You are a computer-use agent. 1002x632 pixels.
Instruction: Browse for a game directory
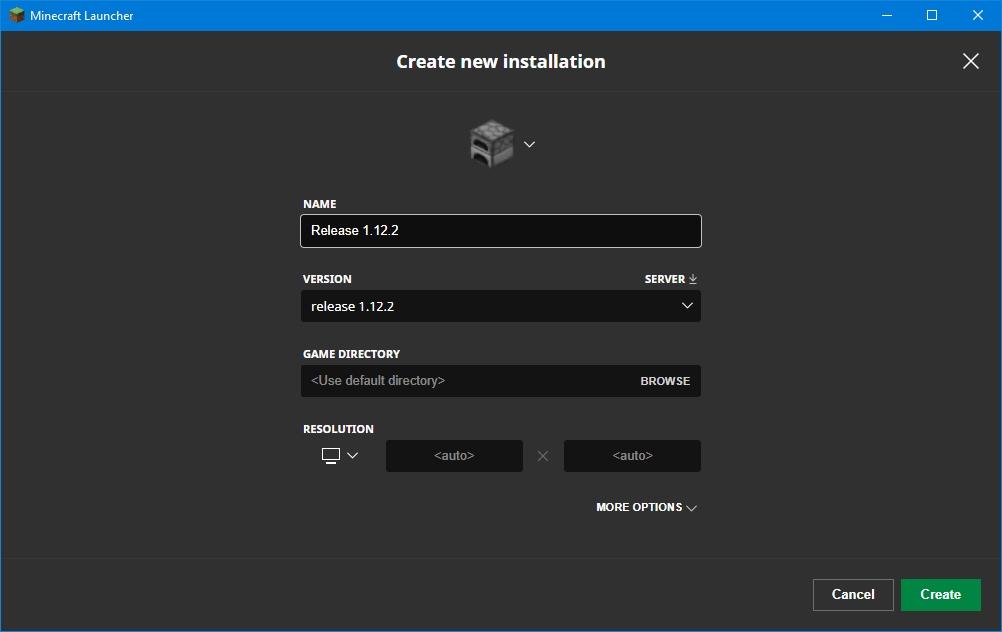click(665, 381)
